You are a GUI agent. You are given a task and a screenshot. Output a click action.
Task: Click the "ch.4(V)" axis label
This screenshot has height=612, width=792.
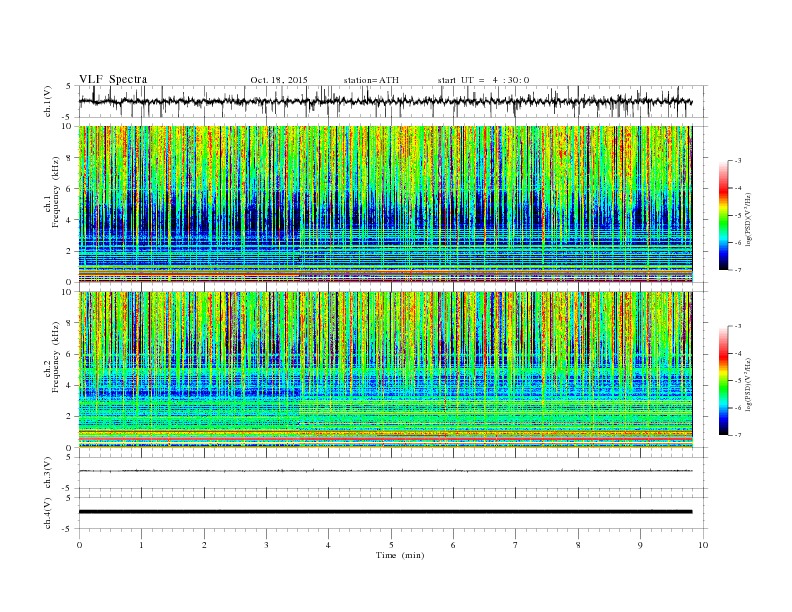(x=48, y=513)
